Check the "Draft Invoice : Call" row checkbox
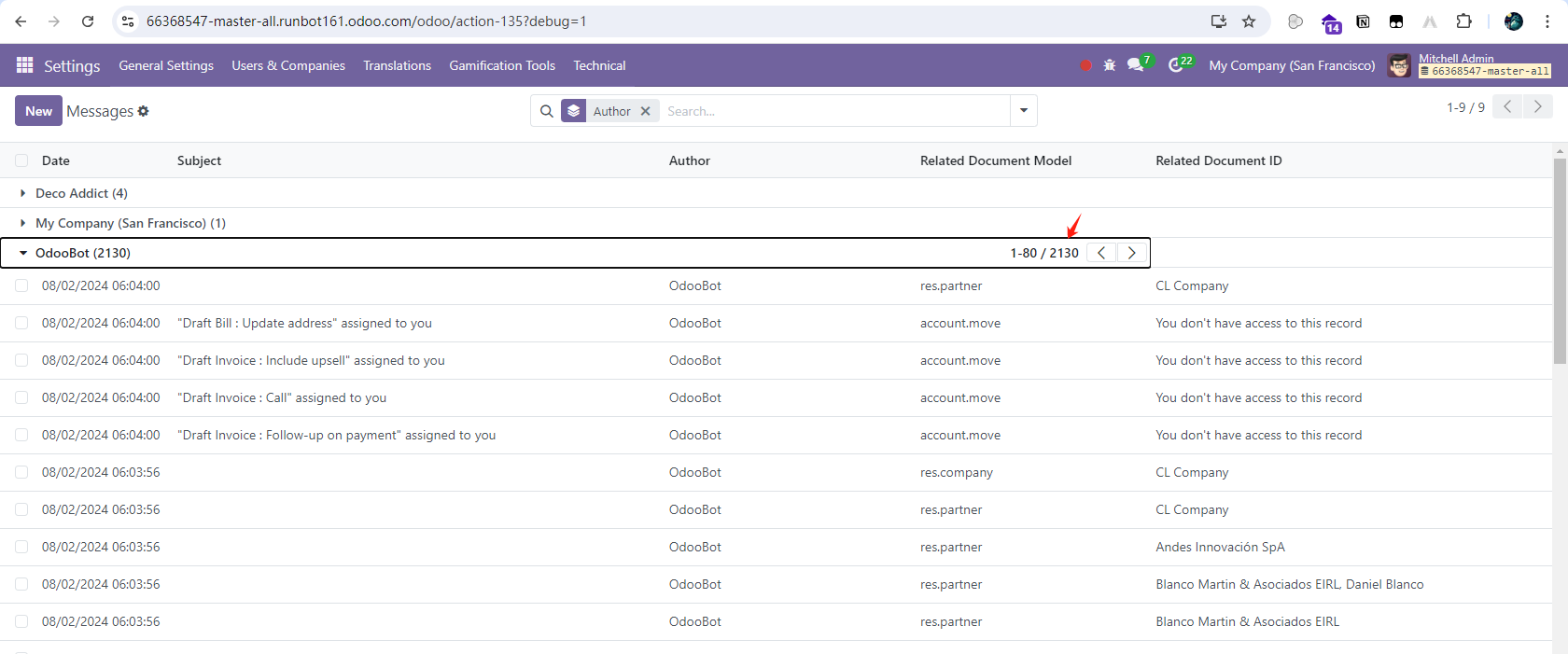Screen dimensions: 1568x654 coord(21,397)
